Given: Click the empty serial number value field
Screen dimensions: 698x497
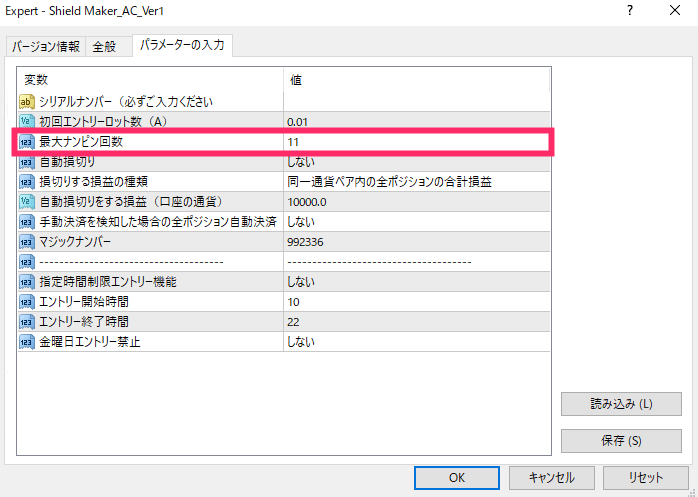Looking at the screenshot, I should [417, 102].
